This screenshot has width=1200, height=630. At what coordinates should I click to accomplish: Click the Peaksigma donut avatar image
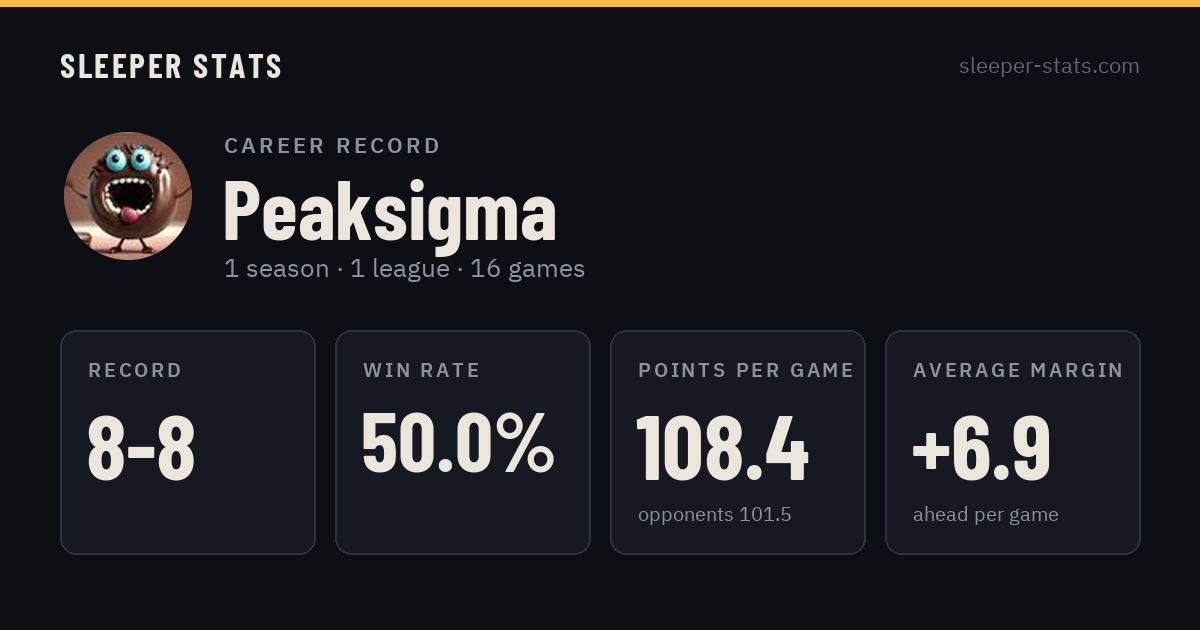[128, 196]
